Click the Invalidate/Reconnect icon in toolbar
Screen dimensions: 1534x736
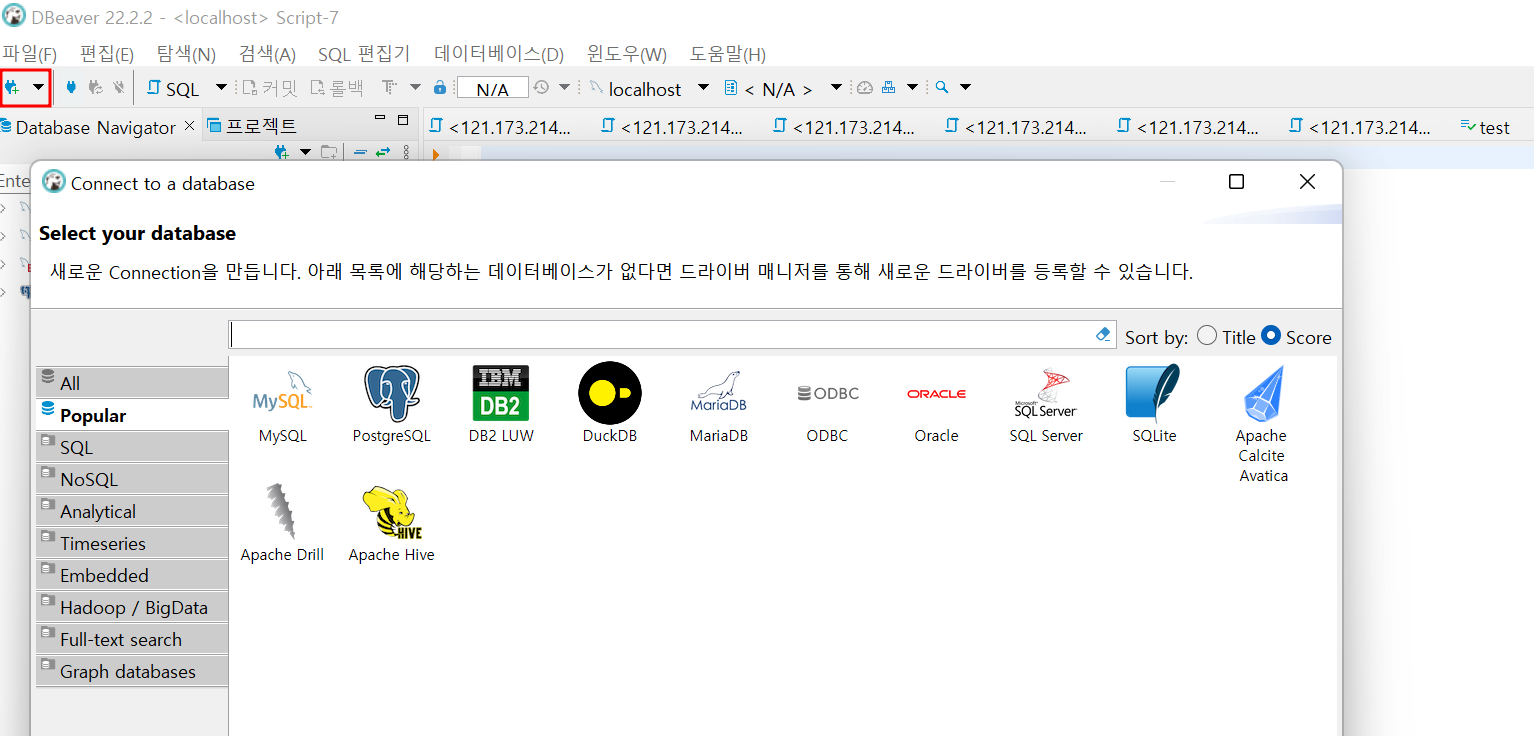click(x=95, y=88)
